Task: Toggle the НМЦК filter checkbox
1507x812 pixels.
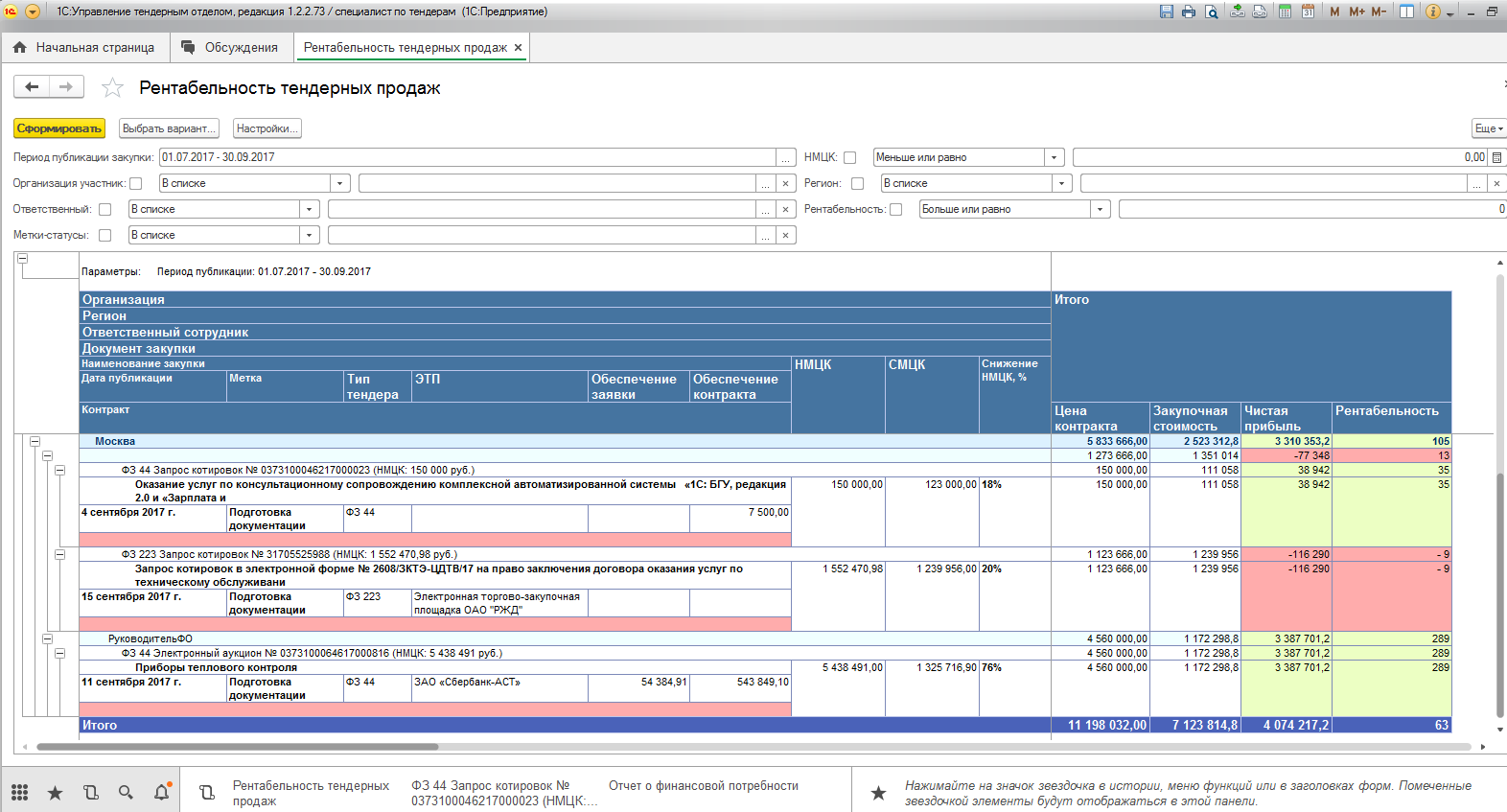Action: point(849,157)
